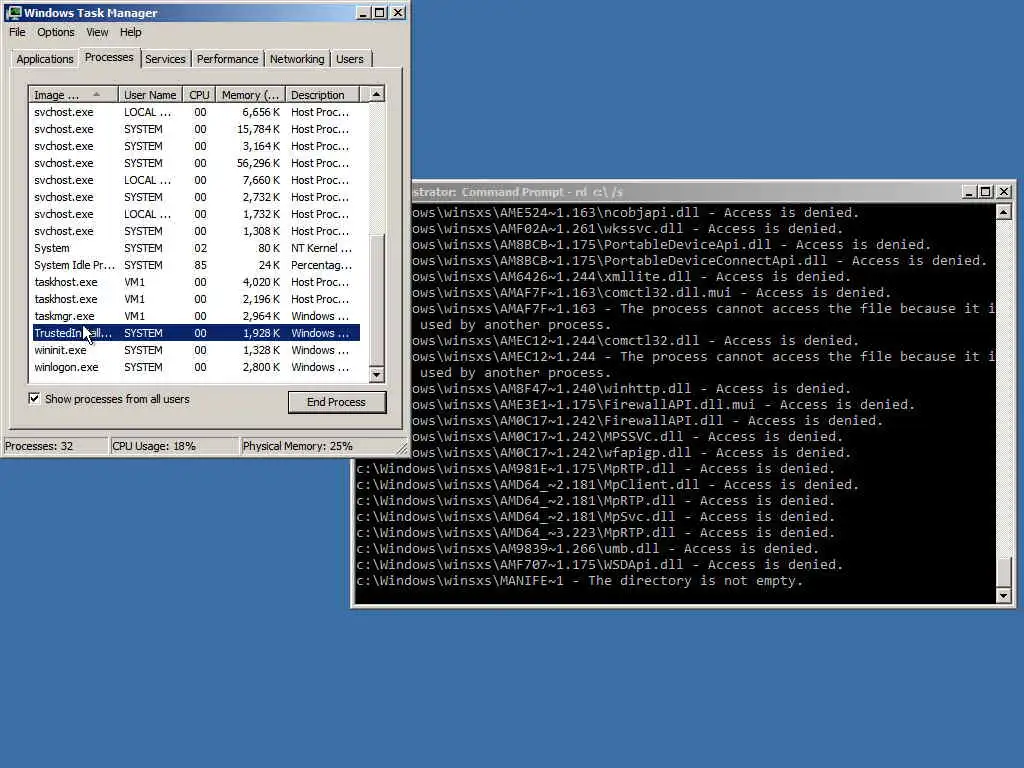1024x768 pixels.
Task: Click Command Prompt scroll up arrow
Action: (x=1004, y=212)
